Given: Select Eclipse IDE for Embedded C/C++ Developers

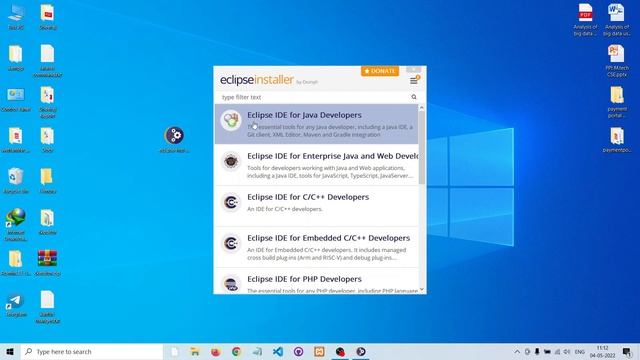Looking at the screenshot, I should pyautogui.click(x=316, y=247).
